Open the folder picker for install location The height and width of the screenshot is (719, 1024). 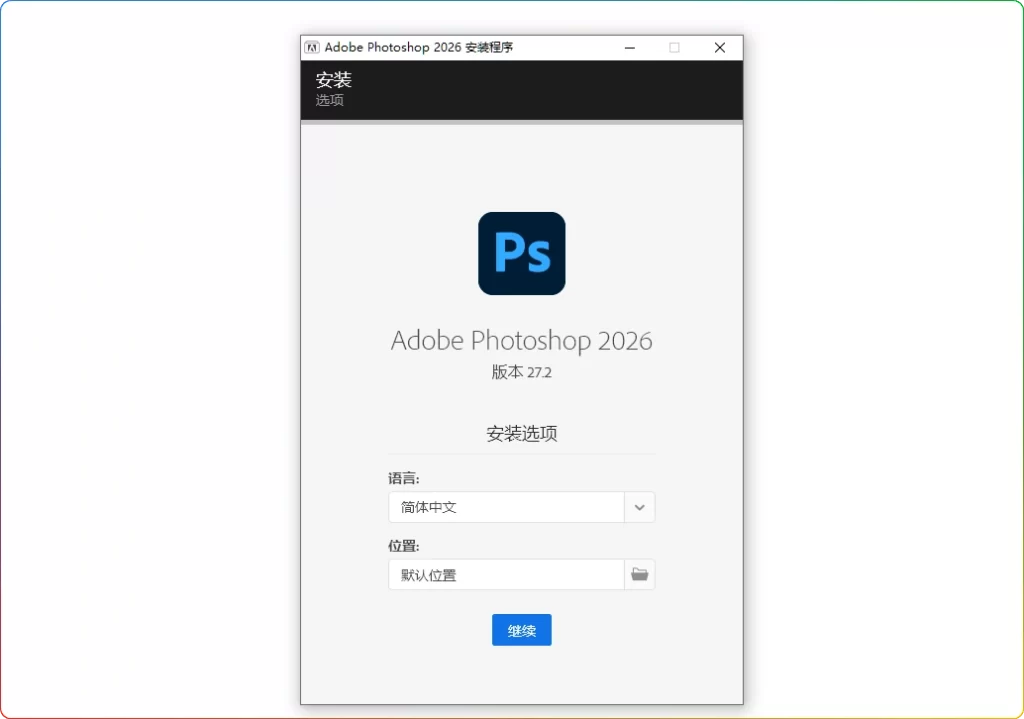pos(639,574)
